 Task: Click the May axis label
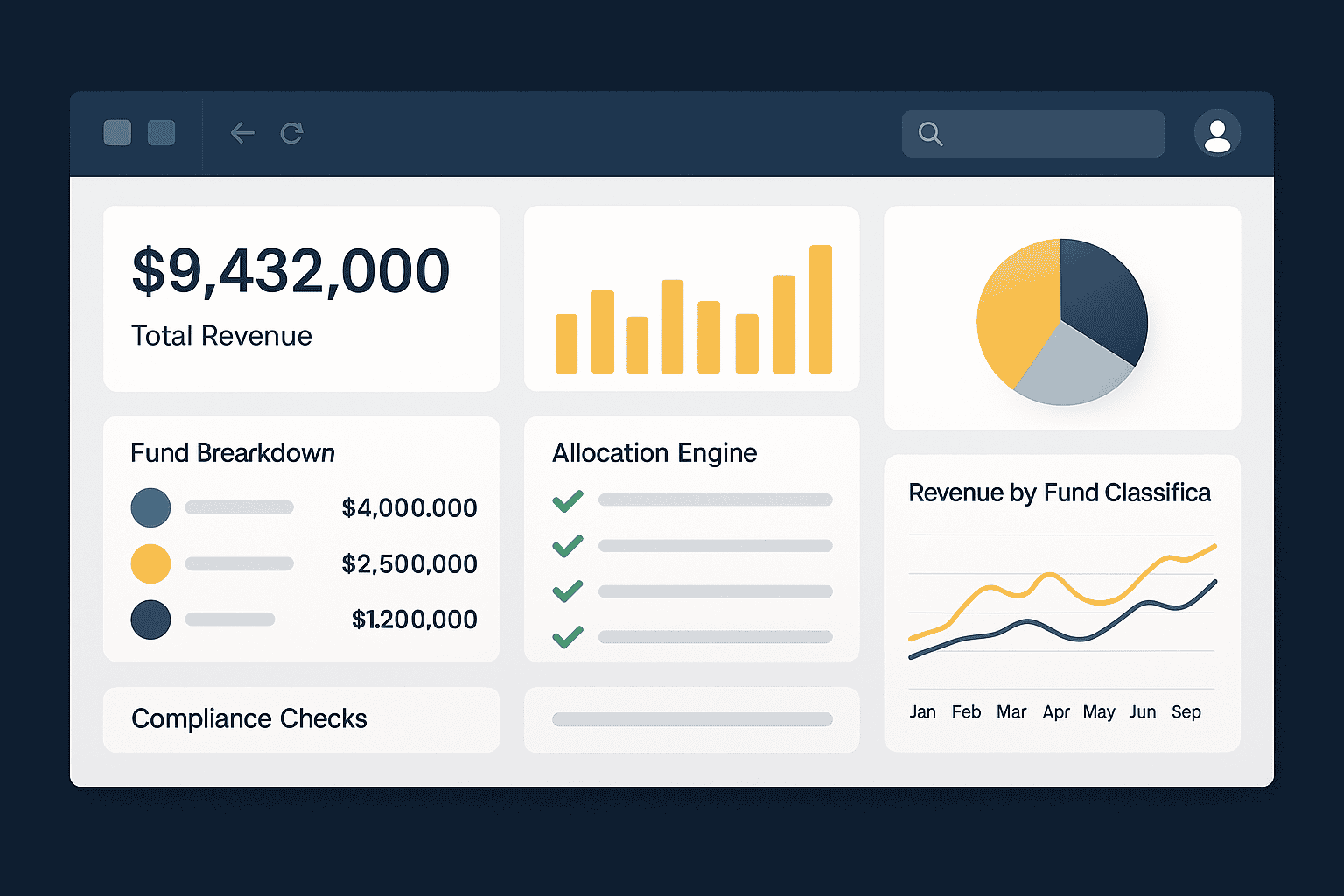tap(1099, 713)
